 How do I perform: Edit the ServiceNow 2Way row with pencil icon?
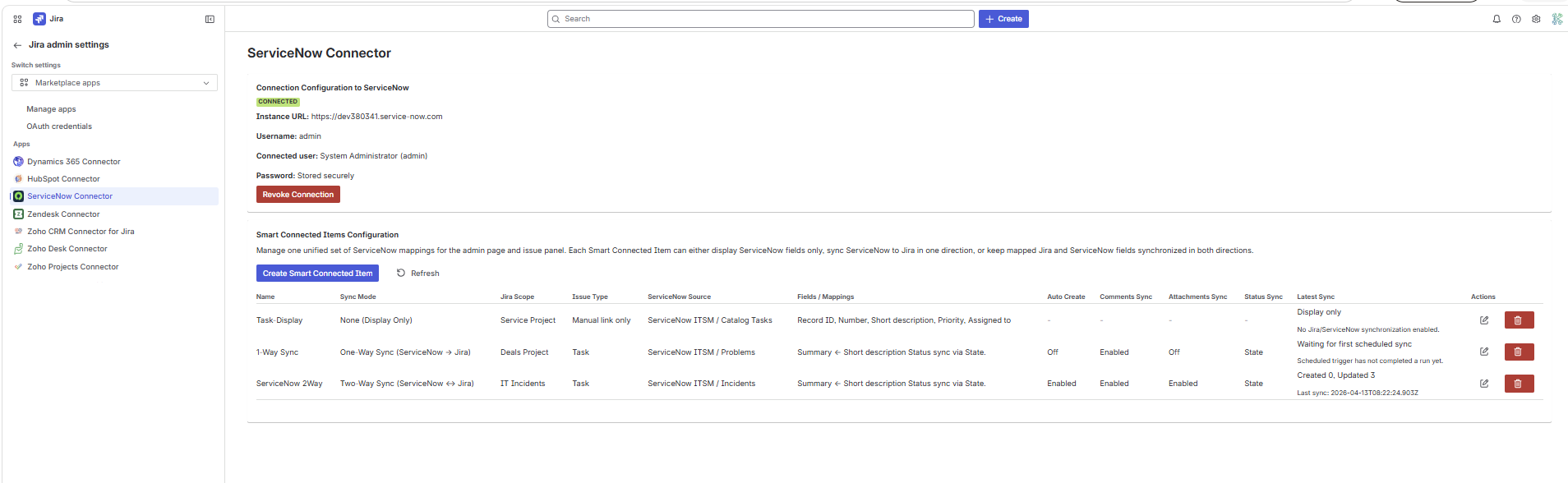pyautogui.click(x=1484, y=384)
